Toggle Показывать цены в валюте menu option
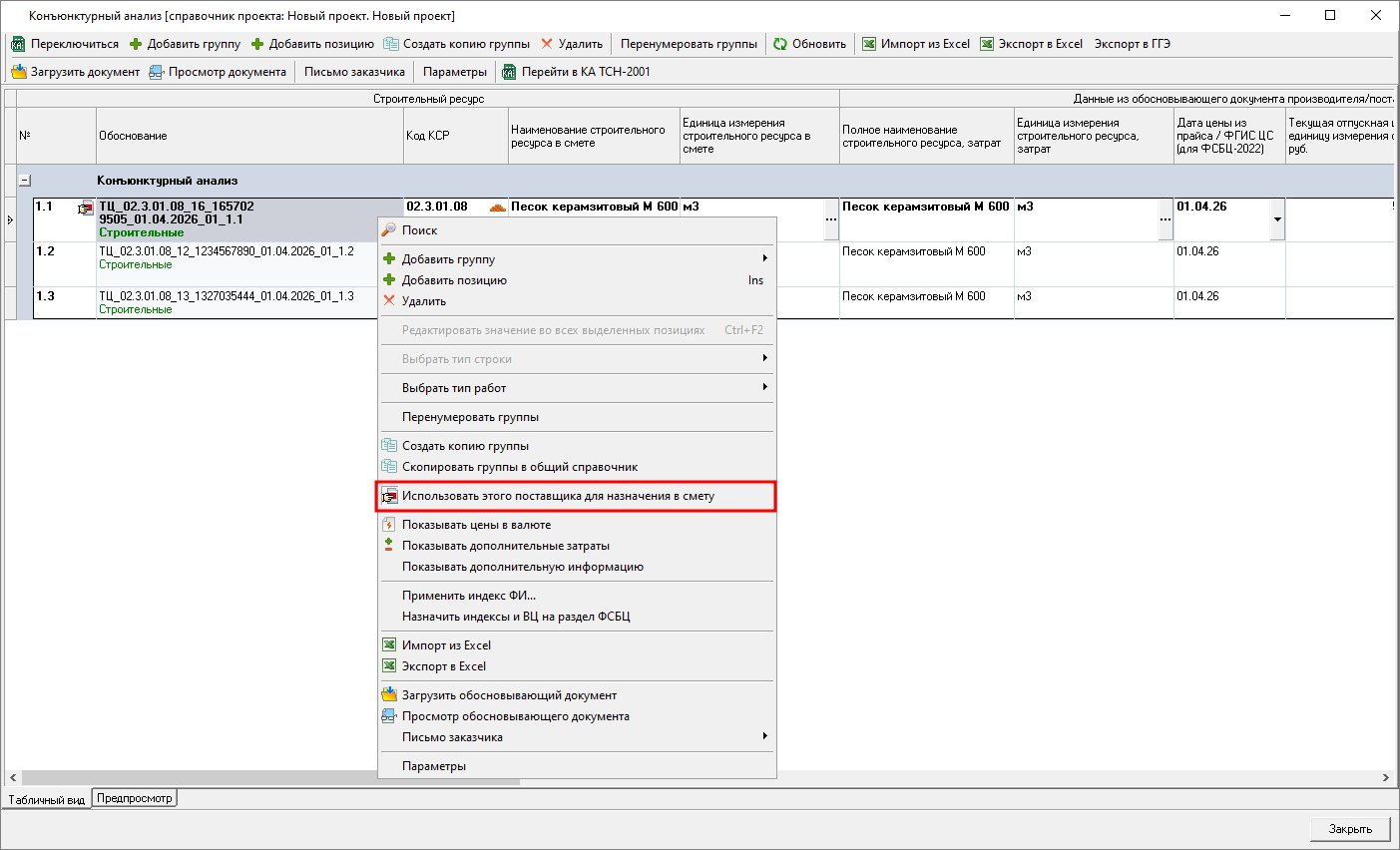The image size is (1400, 850). pyautogui.click(x=476, y=525)
